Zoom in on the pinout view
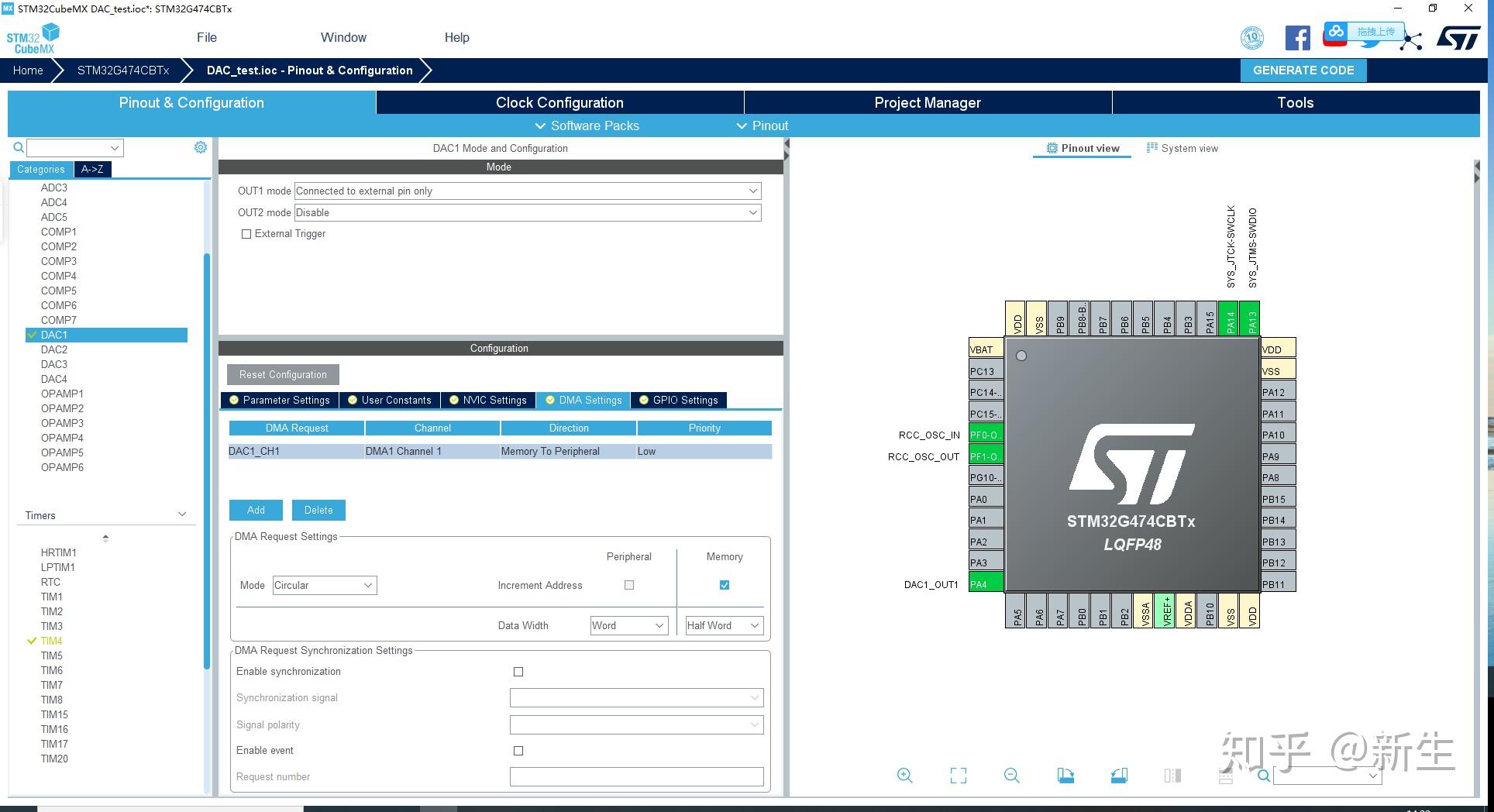 tap(904, 775)
